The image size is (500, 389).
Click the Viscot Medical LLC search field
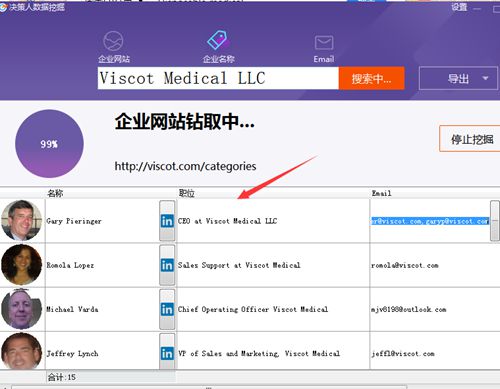coord(218,78)
